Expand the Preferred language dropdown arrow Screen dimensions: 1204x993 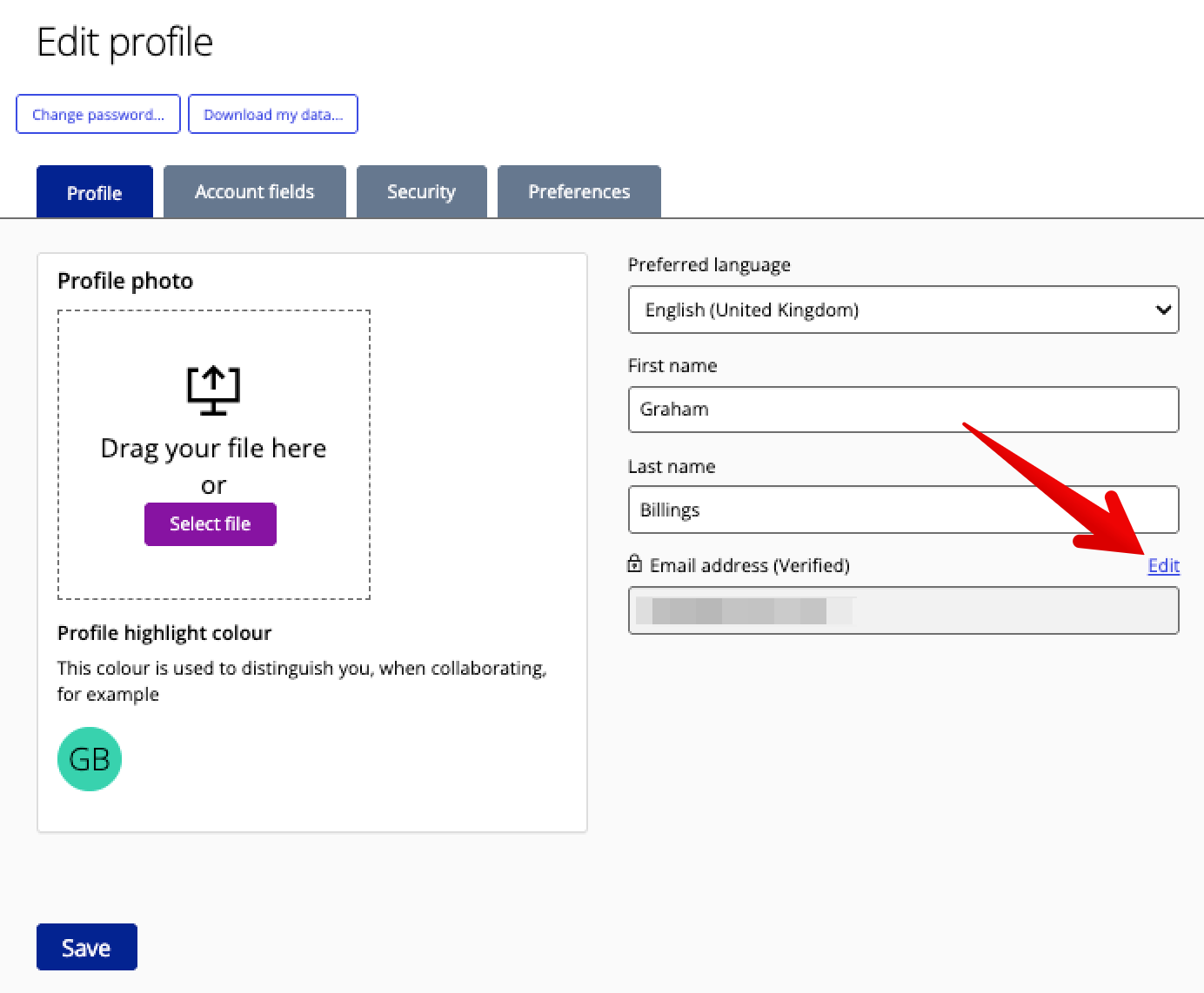point(1162,310)
